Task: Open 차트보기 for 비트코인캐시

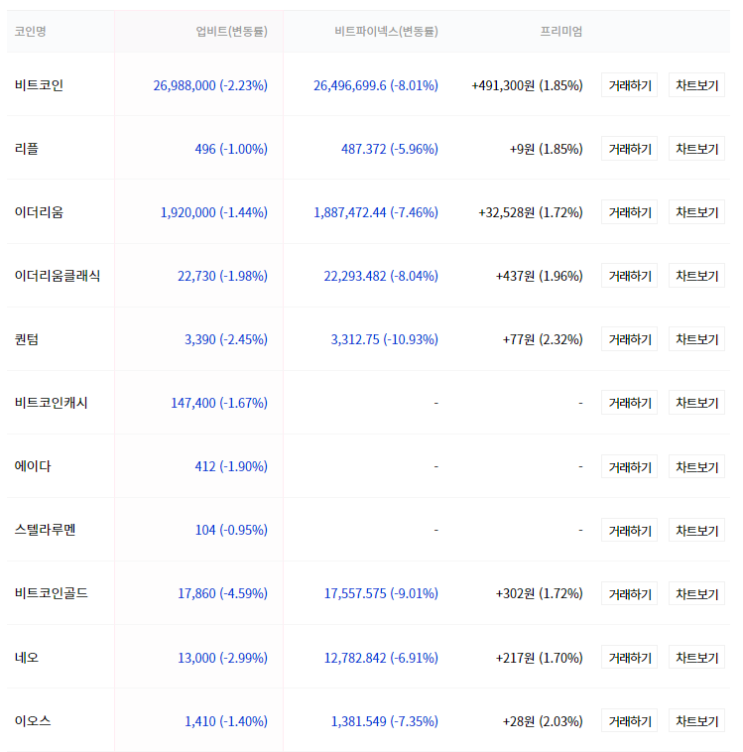Action: (x=696, y=403)
